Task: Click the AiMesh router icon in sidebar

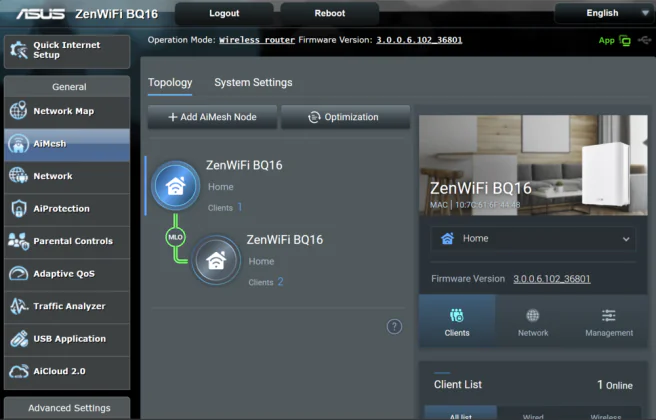Action: pos(18,143)
